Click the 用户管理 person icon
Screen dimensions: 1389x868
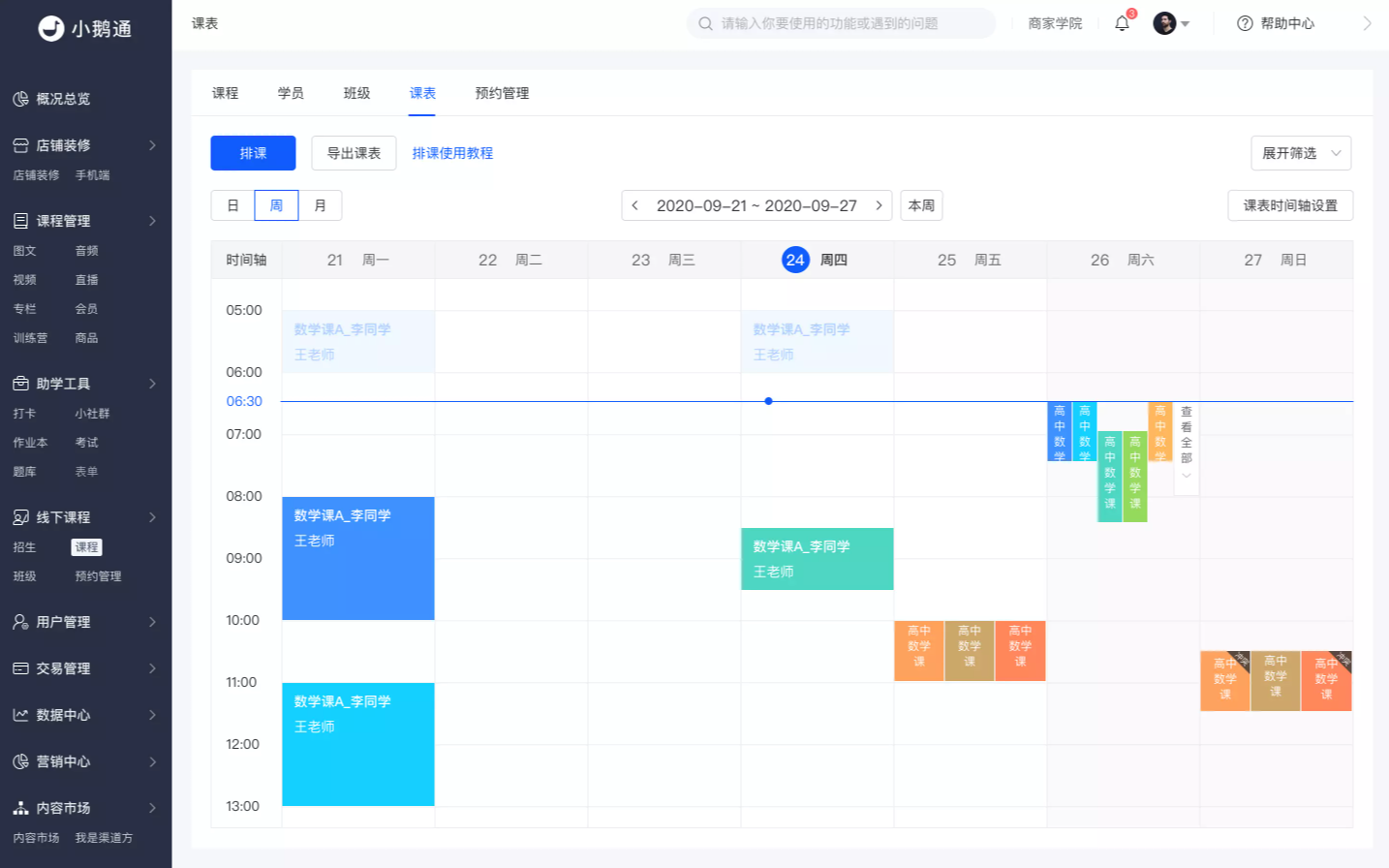(x=20, y=622)
